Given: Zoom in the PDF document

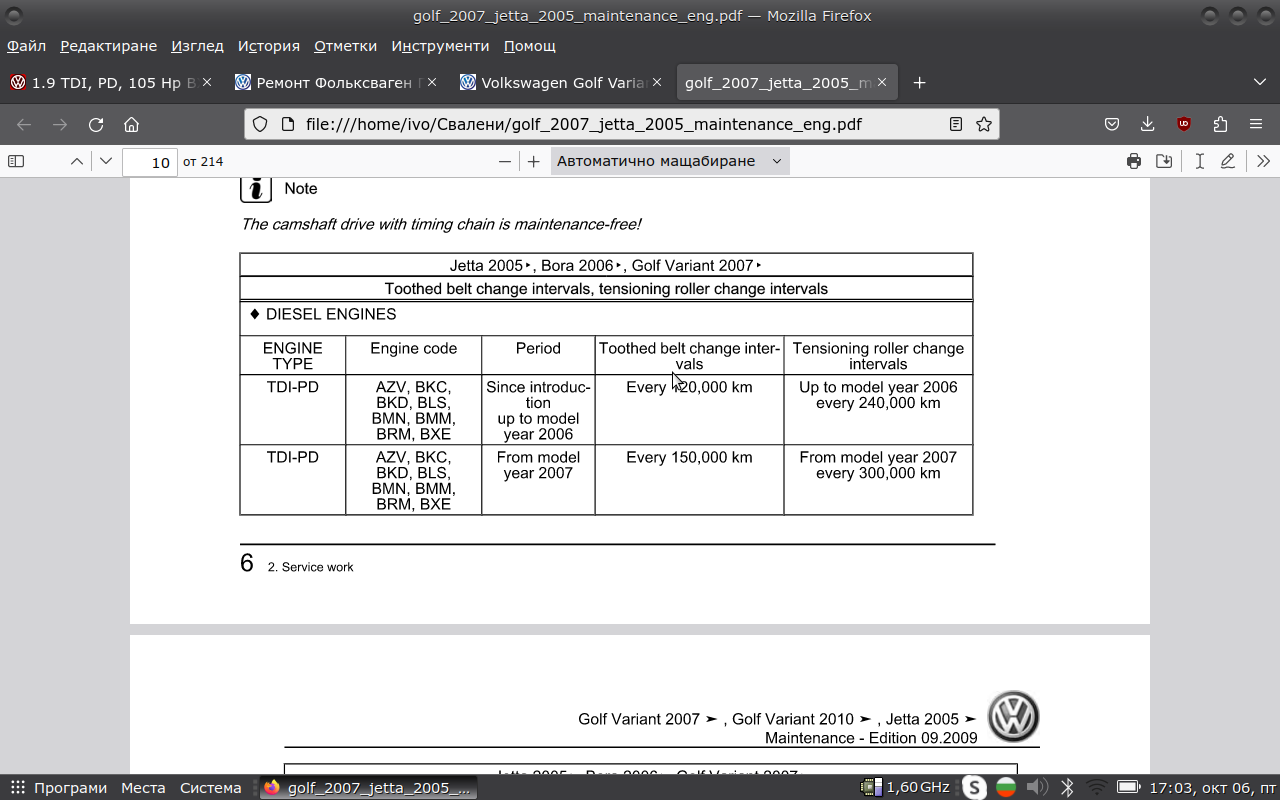Looking at the screenshot, I should (534, 161).
